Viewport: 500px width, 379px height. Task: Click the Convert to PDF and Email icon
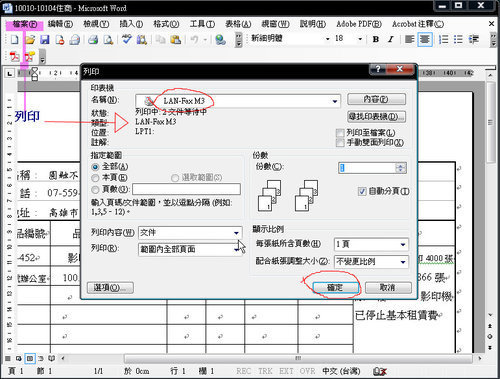[29, 57]
